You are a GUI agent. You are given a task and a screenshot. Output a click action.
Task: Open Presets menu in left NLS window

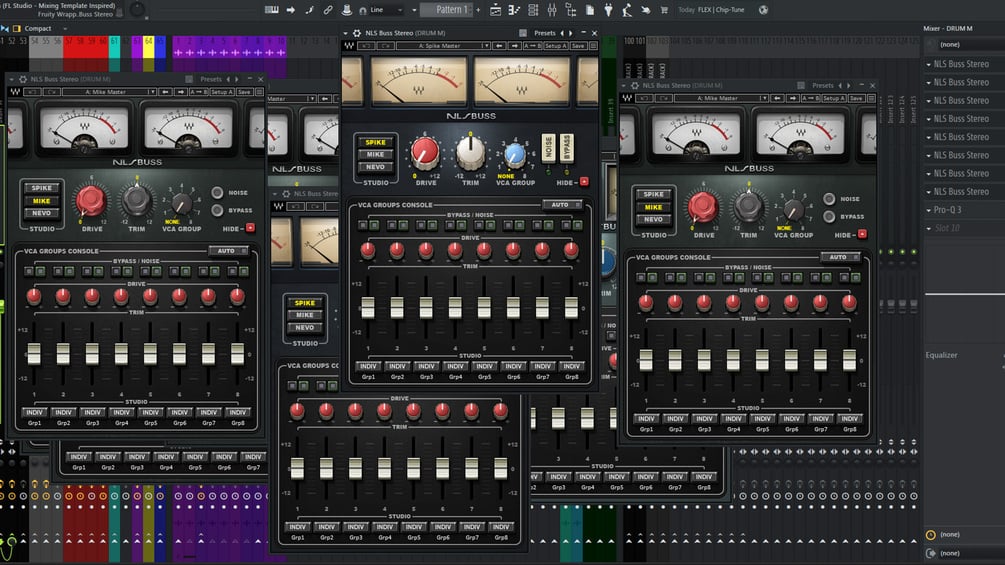[211, 79]
